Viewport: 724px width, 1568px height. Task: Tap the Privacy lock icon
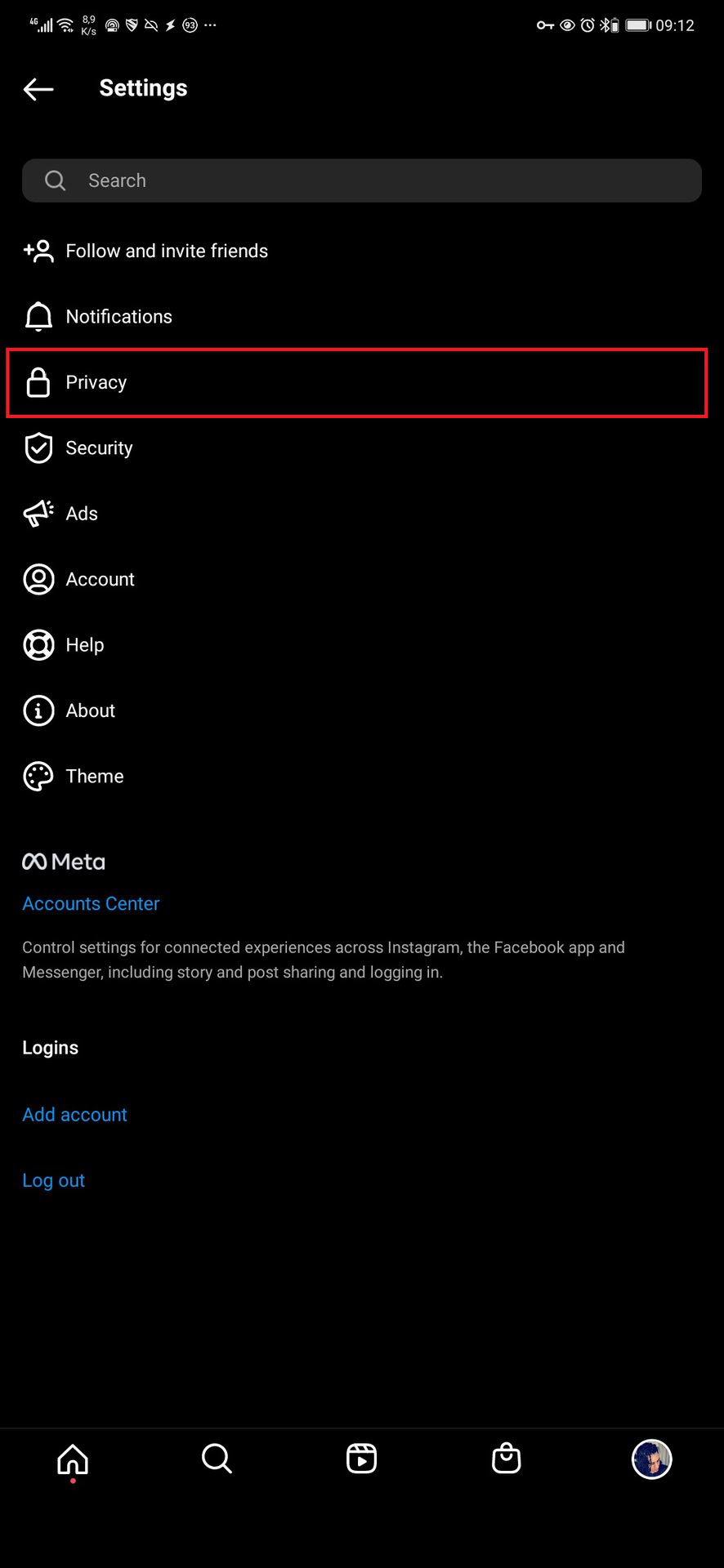click(x=38, y=382)
